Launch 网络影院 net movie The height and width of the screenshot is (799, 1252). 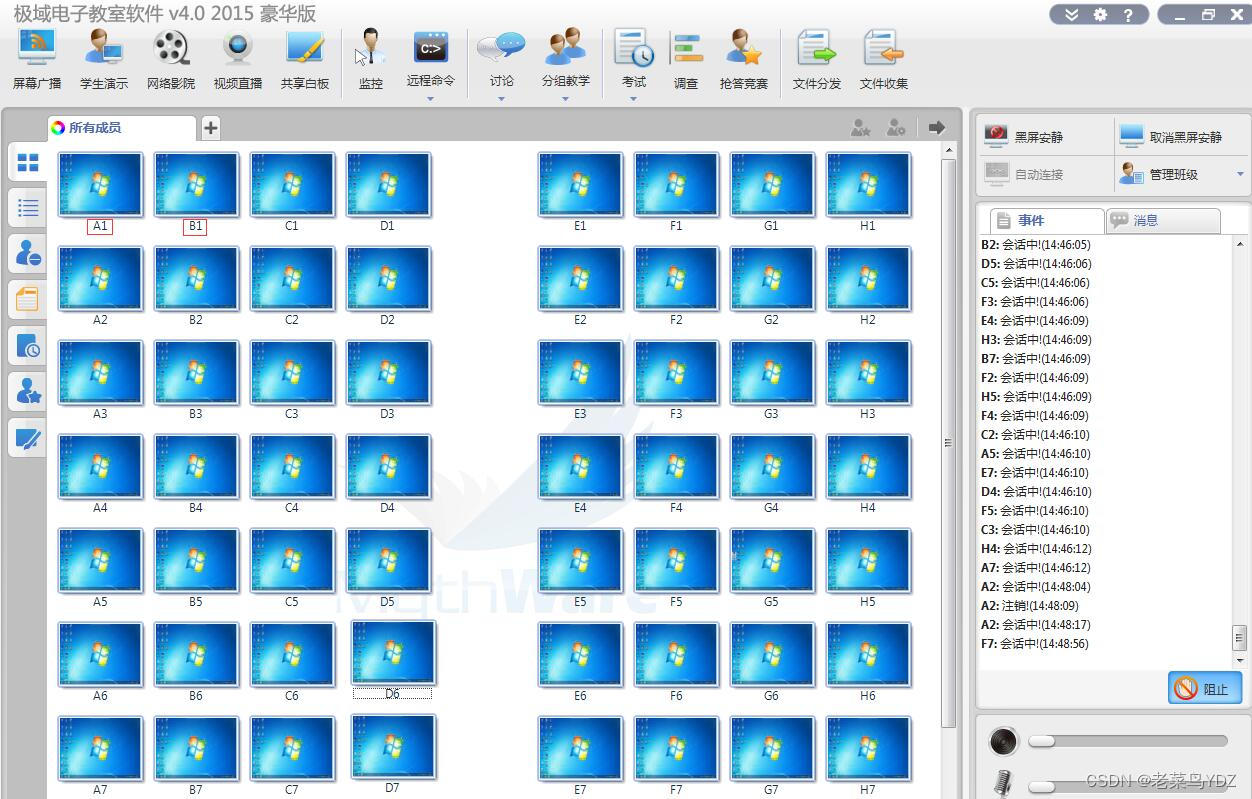[171, 60]
